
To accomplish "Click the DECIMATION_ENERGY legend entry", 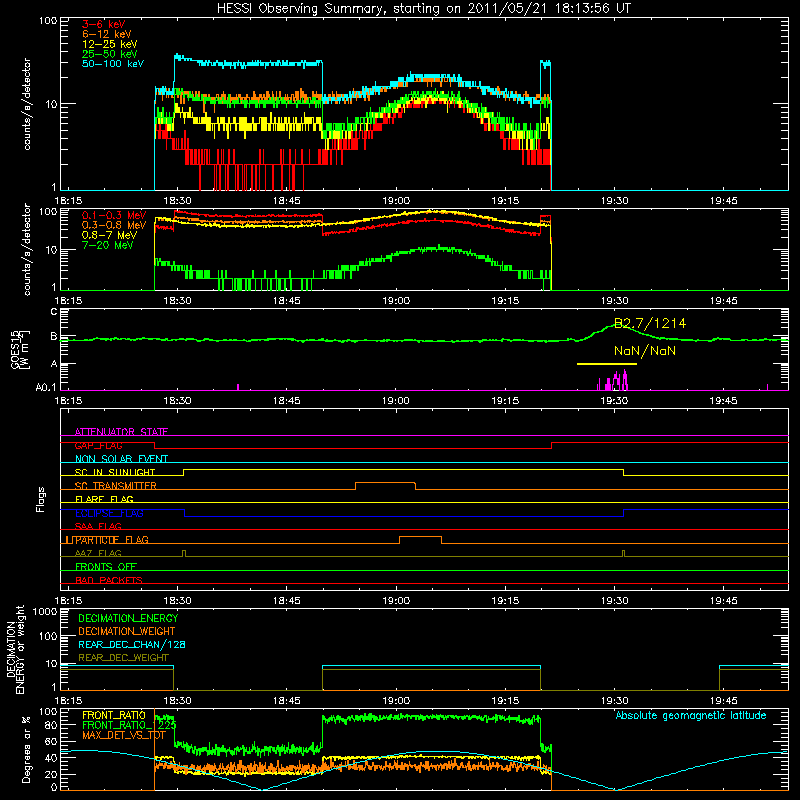I will point(128,618).
